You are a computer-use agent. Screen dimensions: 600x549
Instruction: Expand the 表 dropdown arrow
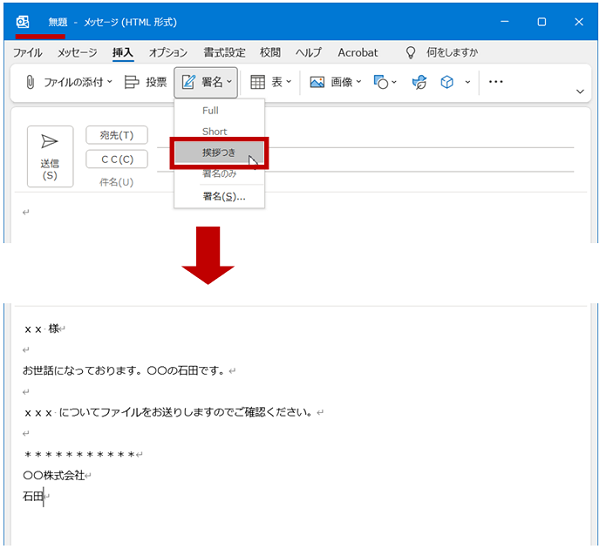288,82
